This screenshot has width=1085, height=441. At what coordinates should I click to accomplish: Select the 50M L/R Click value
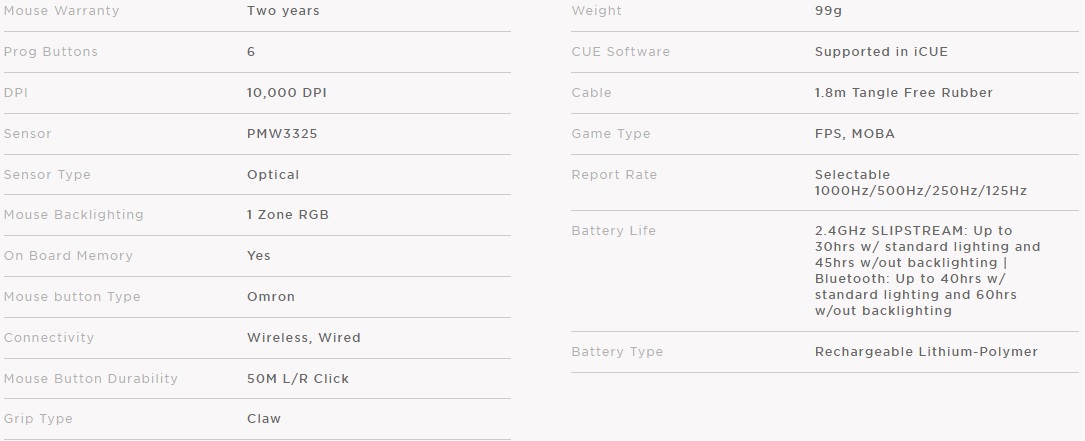pos(298,379)
